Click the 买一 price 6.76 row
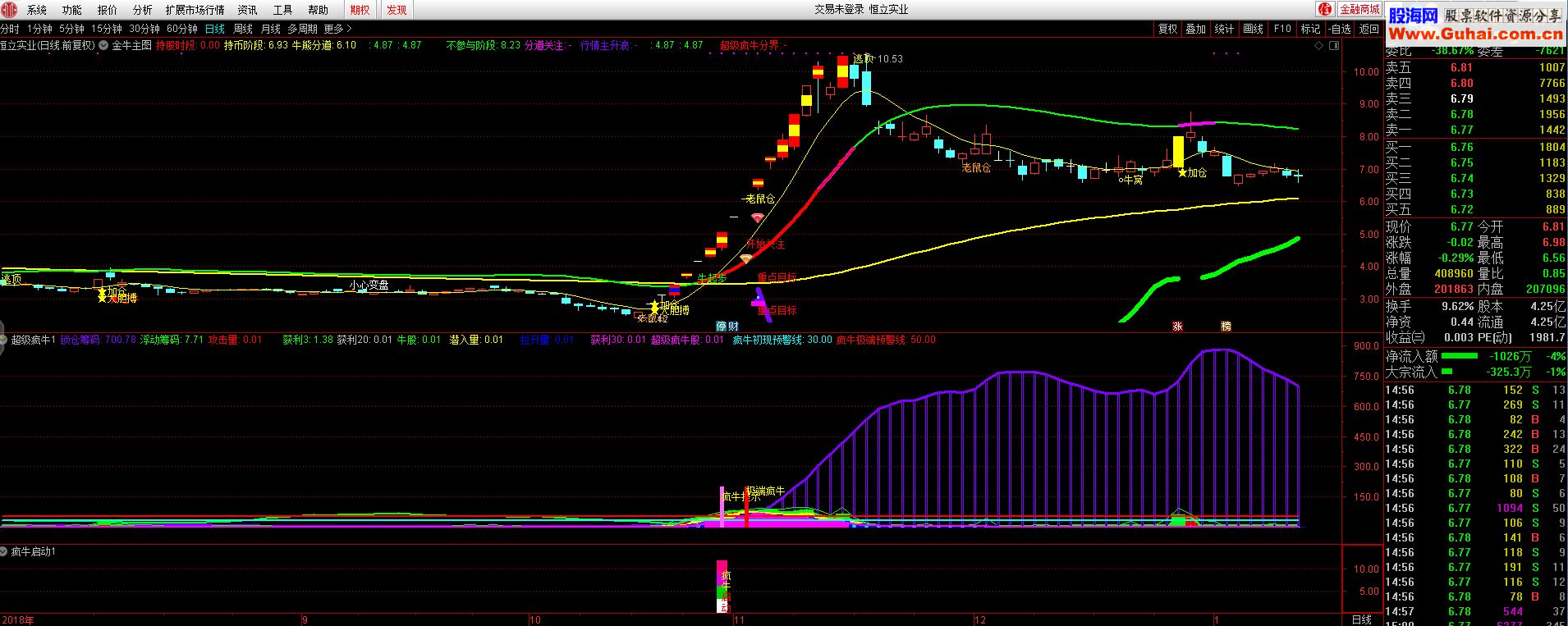This screenshot has height=626, width=1568. [x=1476, y=147]
